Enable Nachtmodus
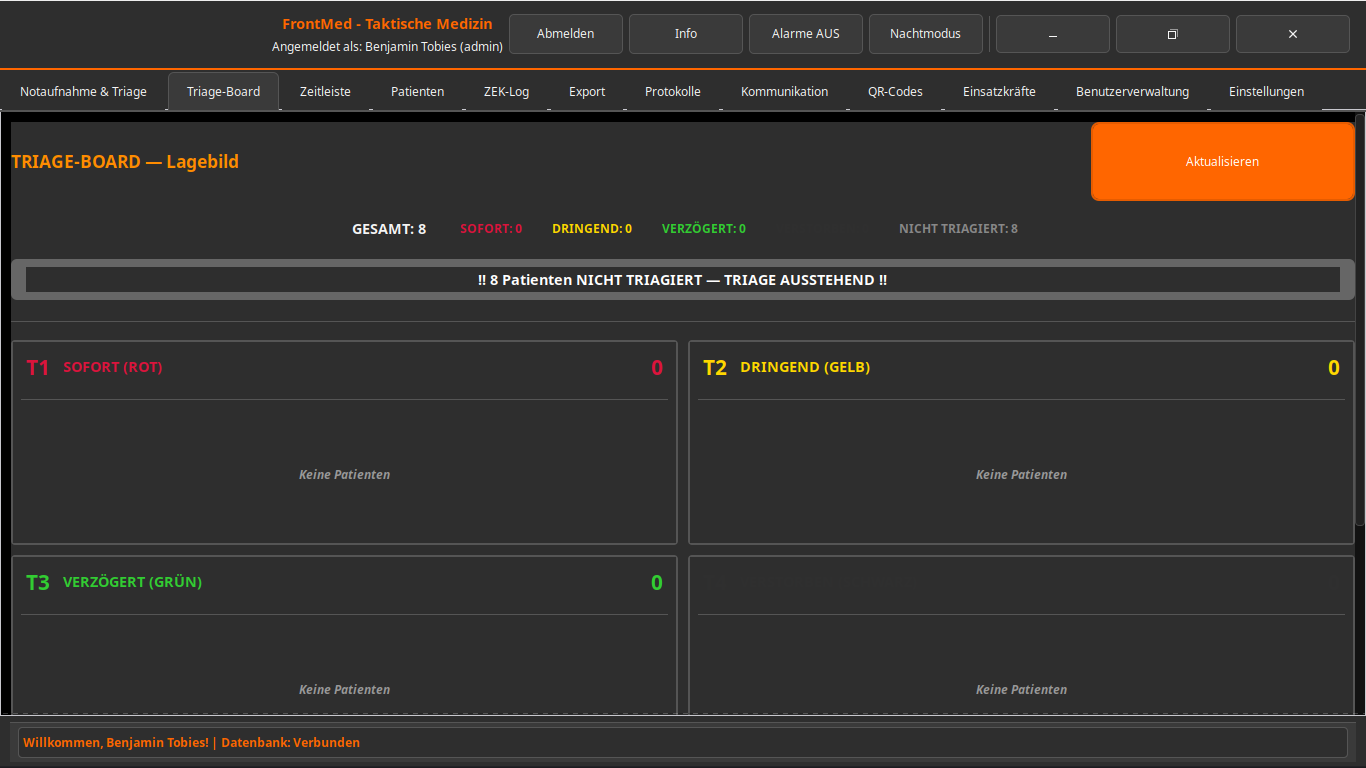 pos(925,34)
